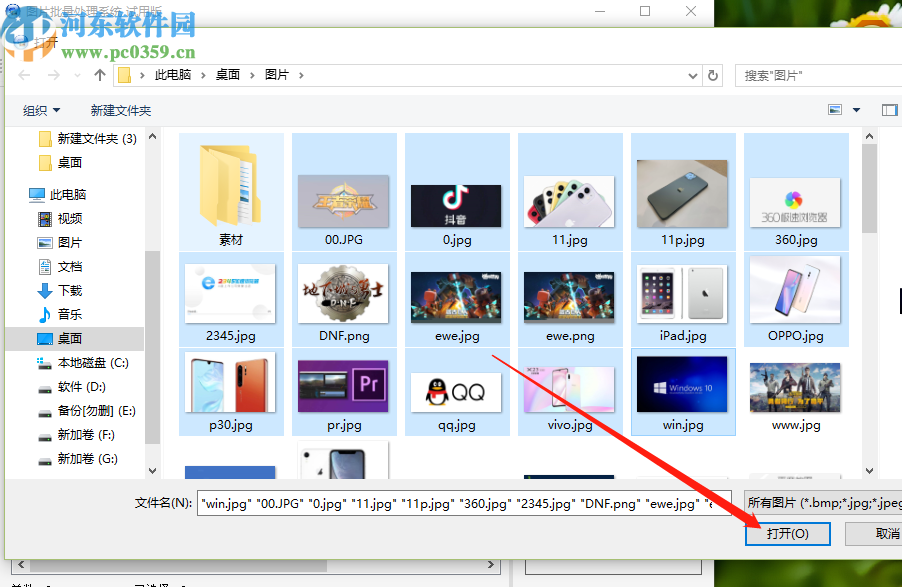
Task: Click 新建文件夹 button
Action: point(121,110)
